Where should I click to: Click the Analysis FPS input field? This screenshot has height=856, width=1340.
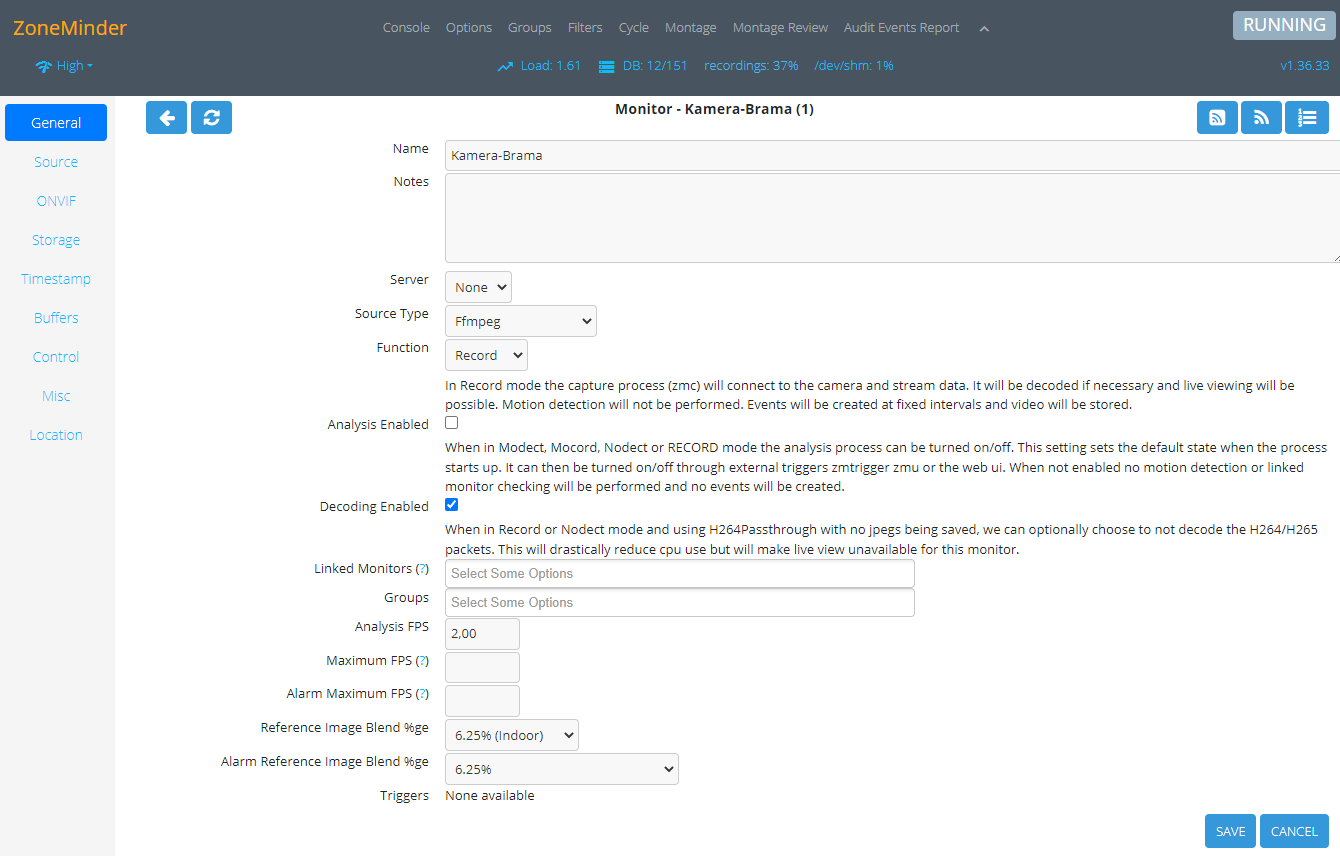click(482, 634)
